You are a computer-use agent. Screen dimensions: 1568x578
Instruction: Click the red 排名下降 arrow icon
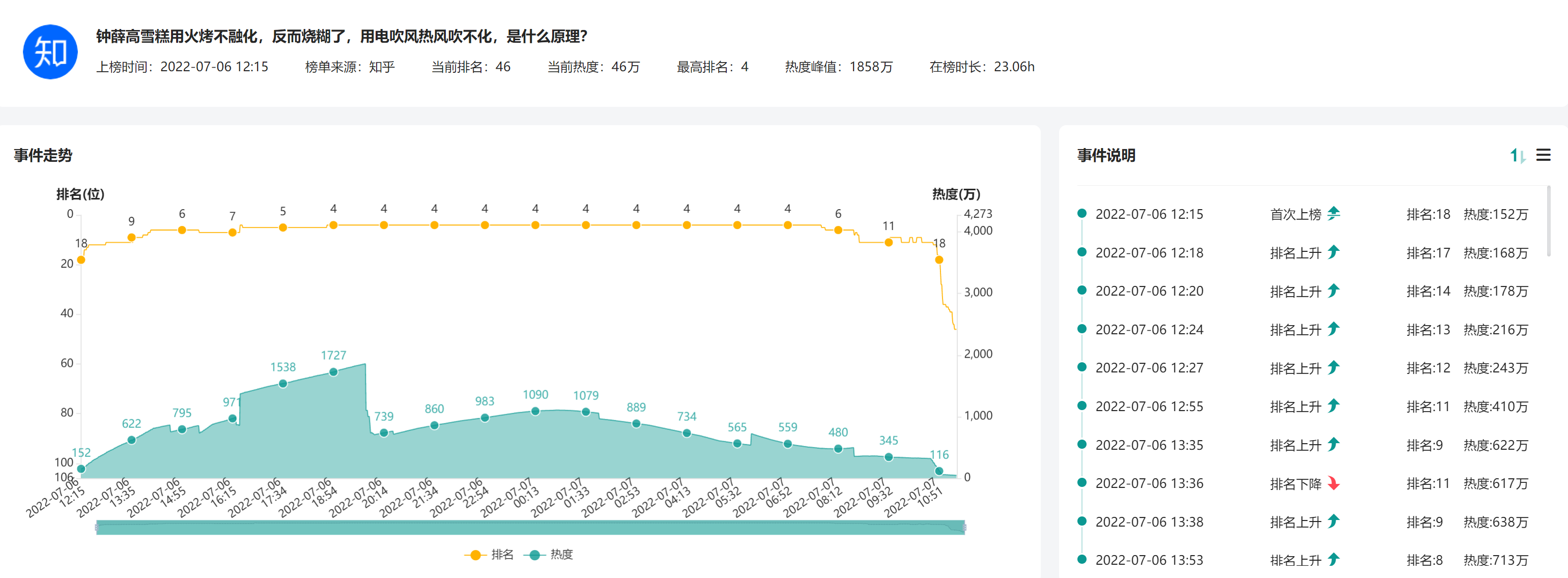(x=1334, y=484)
